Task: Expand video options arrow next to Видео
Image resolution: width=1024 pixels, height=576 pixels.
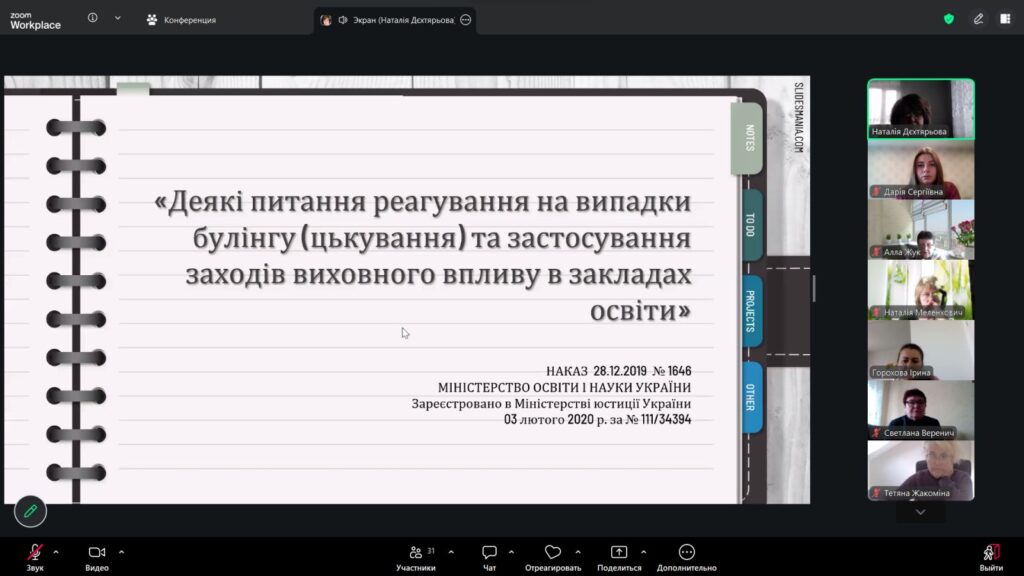Action: click(x=121, y=552)
